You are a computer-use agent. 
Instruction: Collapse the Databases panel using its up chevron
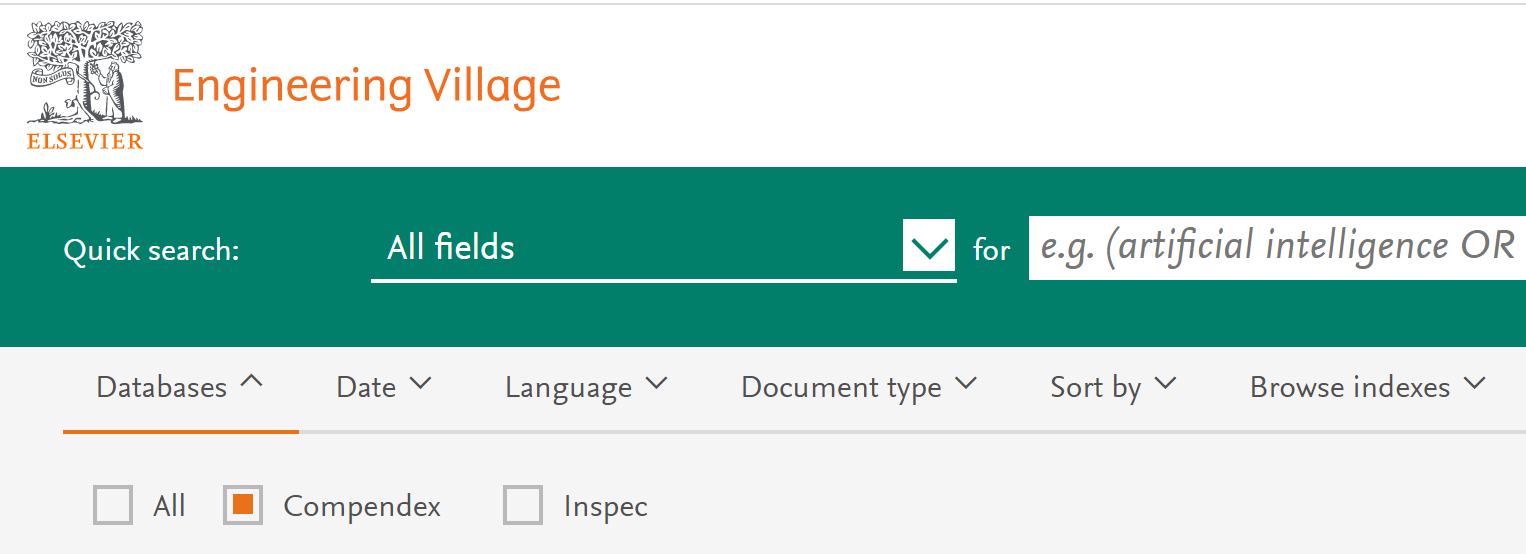tap(252, 381)
